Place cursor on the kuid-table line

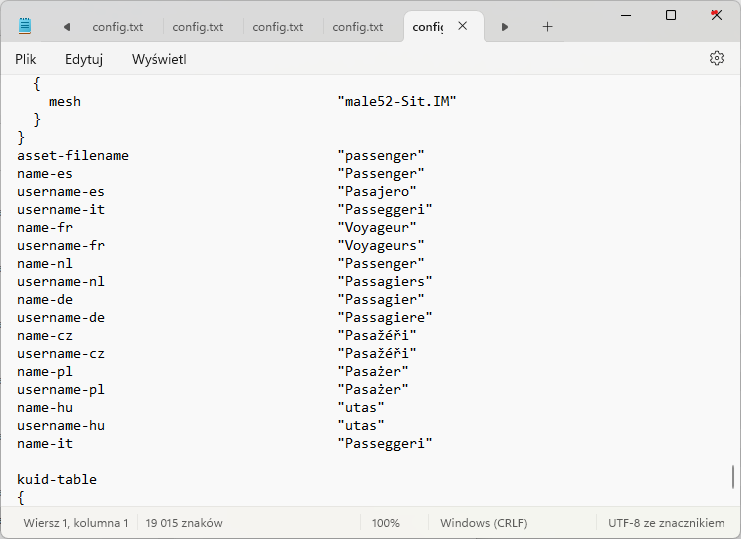57,480
